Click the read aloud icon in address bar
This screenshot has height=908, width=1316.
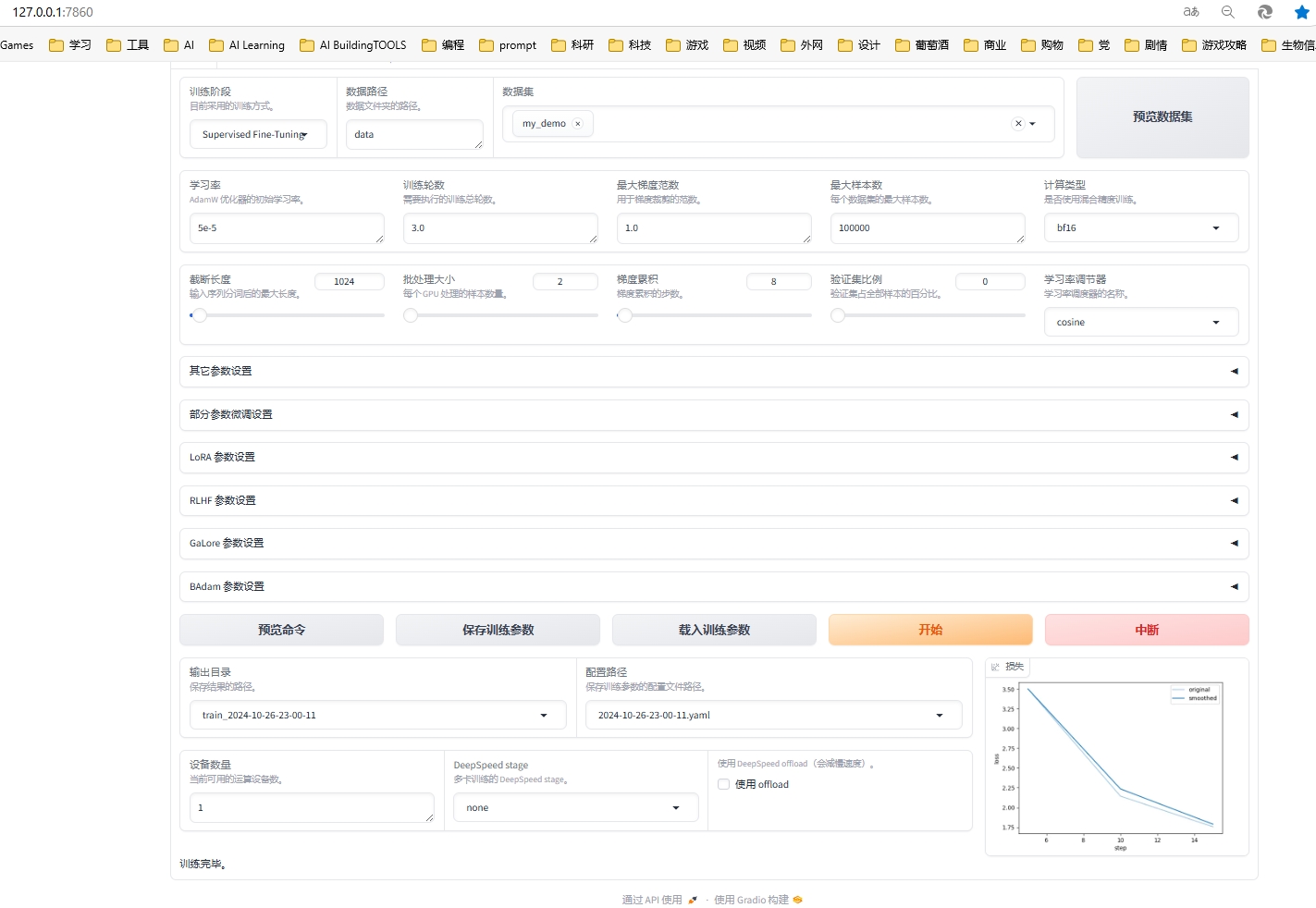pos(1191,12)
